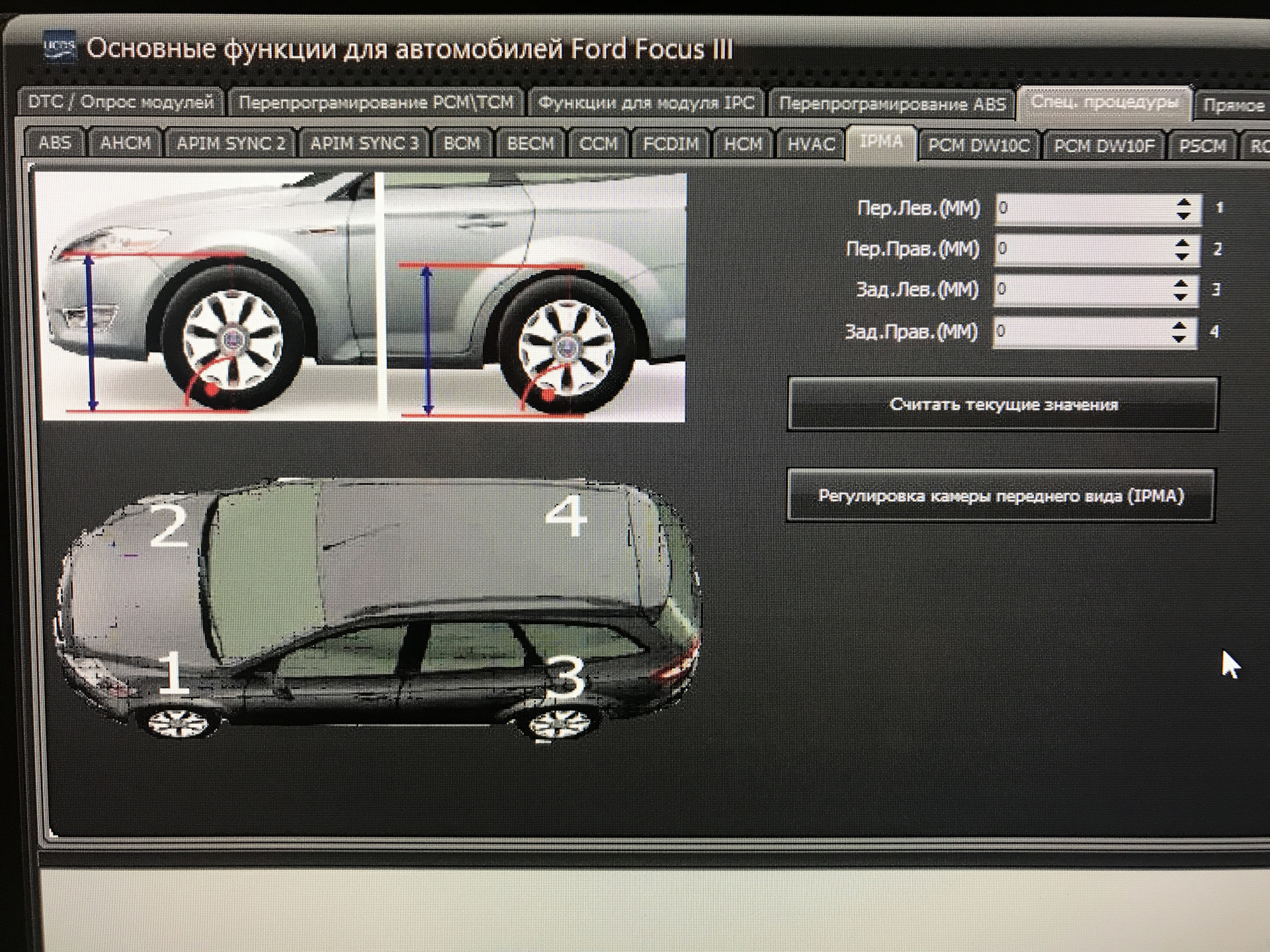Increase Пер.Лев.(ММ) with up arrow

tap(1184, 202)
